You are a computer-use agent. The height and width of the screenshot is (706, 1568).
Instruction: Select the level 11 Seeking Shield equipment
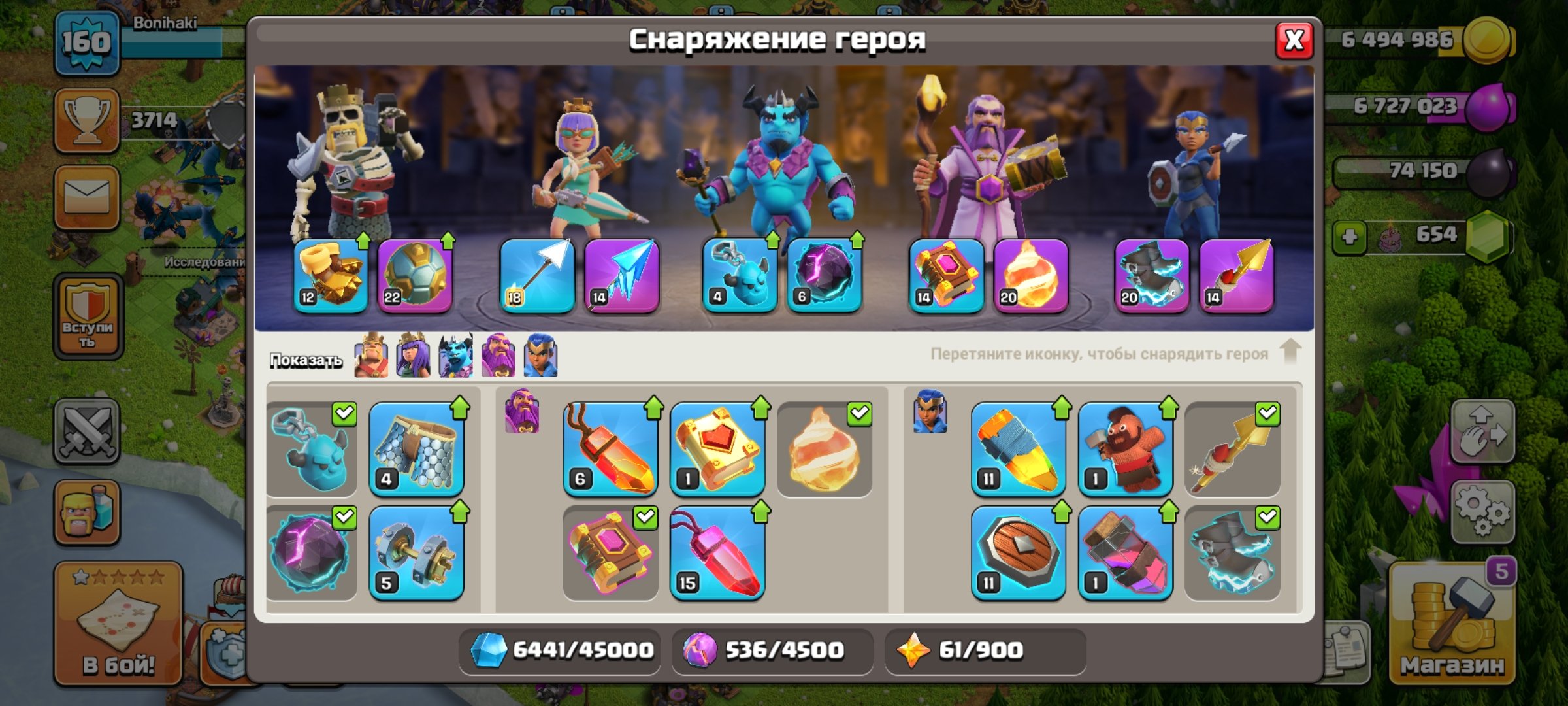click(x=1018, y=553)
